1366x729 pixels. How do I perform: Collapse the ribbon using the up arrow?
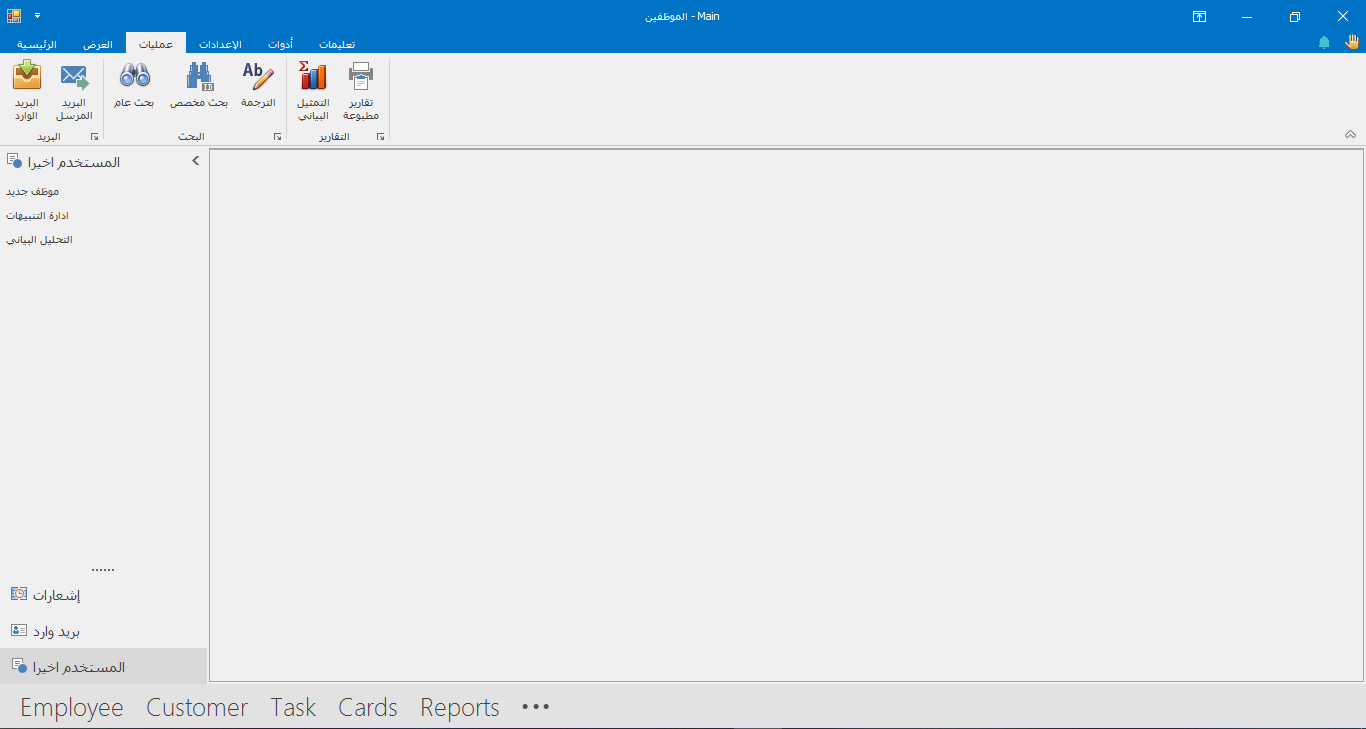[1350, 135]
